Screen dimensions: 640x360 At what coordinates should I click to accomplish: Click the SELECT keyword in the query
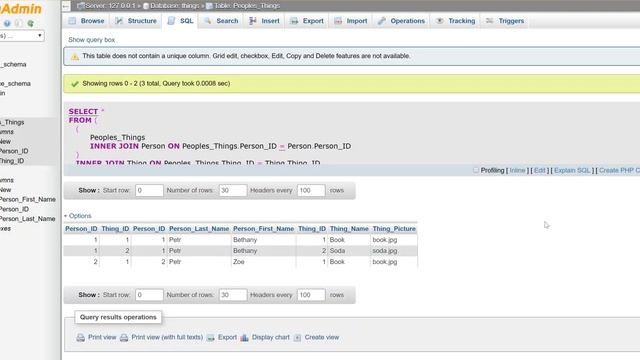click(83, 111)
